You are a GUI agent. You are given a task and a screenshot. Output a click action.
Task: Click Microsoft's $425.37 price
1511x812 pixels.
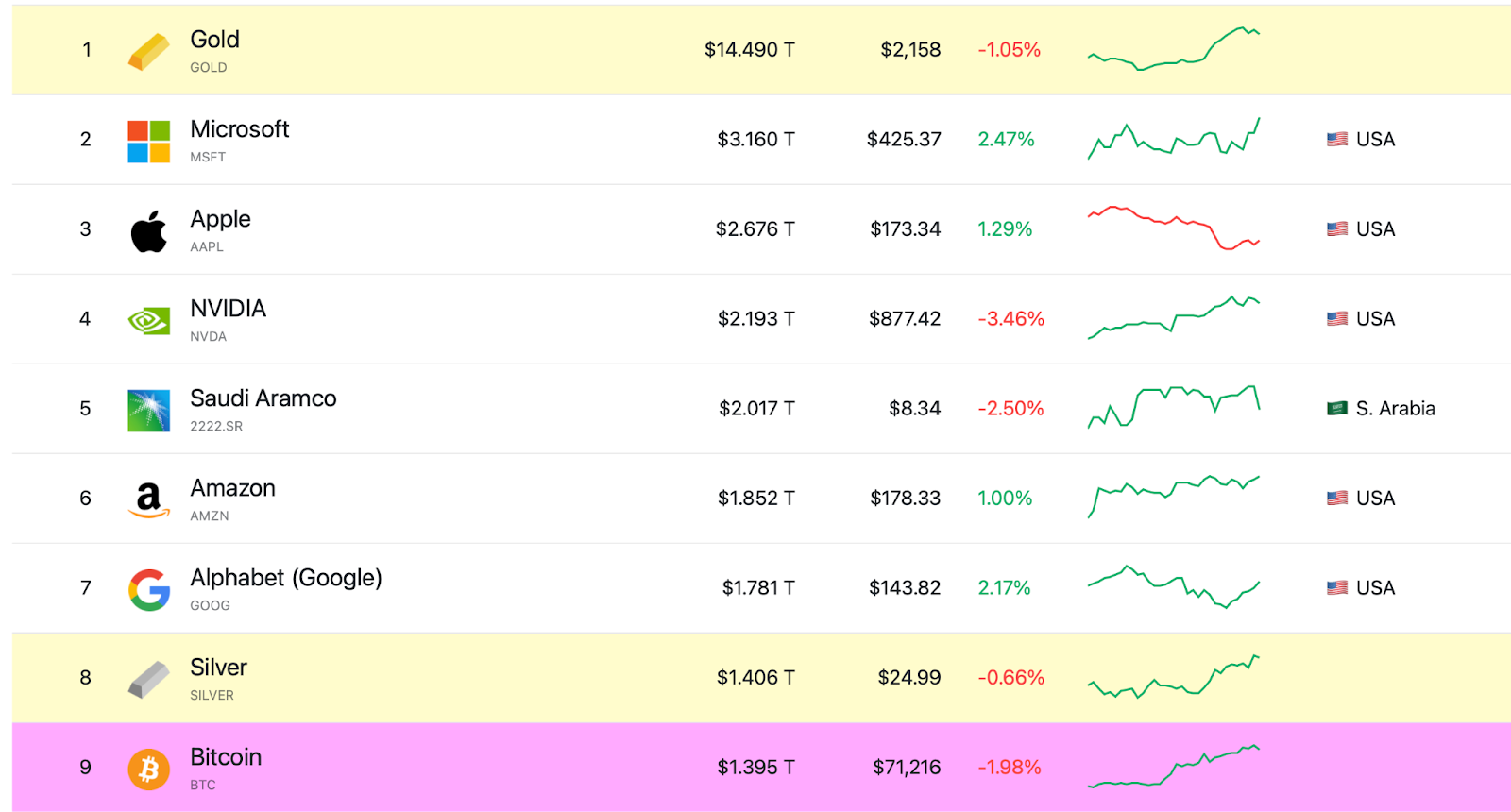point(904,139)
